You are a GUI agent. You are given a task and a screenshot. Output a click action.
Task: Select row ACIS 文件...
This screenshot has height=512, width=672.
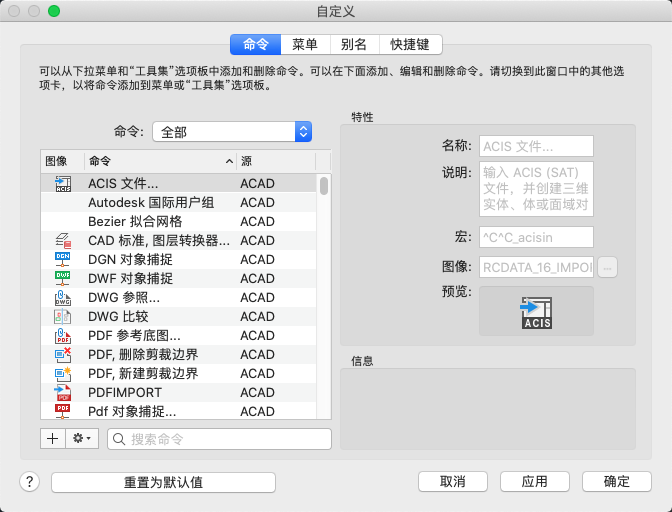pos(179,183)
